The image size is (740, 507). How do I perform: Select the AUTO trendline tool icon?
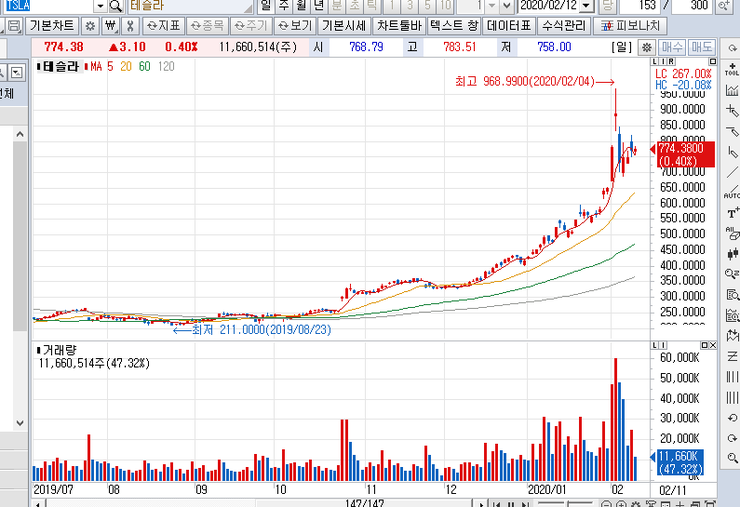732,191
